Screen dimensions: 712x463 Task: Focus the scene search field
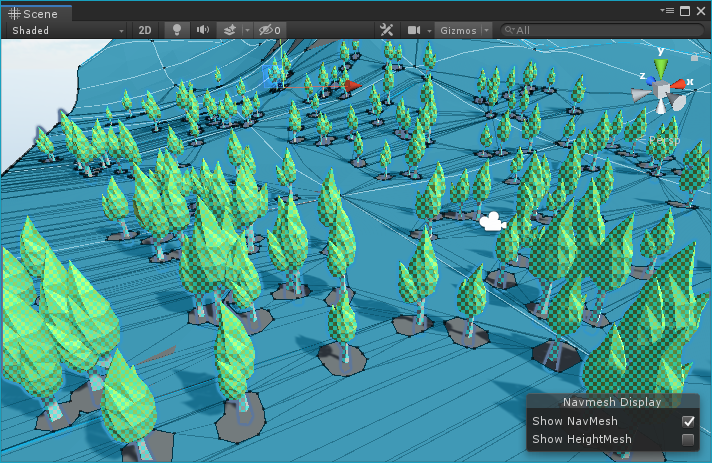coord(602,30)
